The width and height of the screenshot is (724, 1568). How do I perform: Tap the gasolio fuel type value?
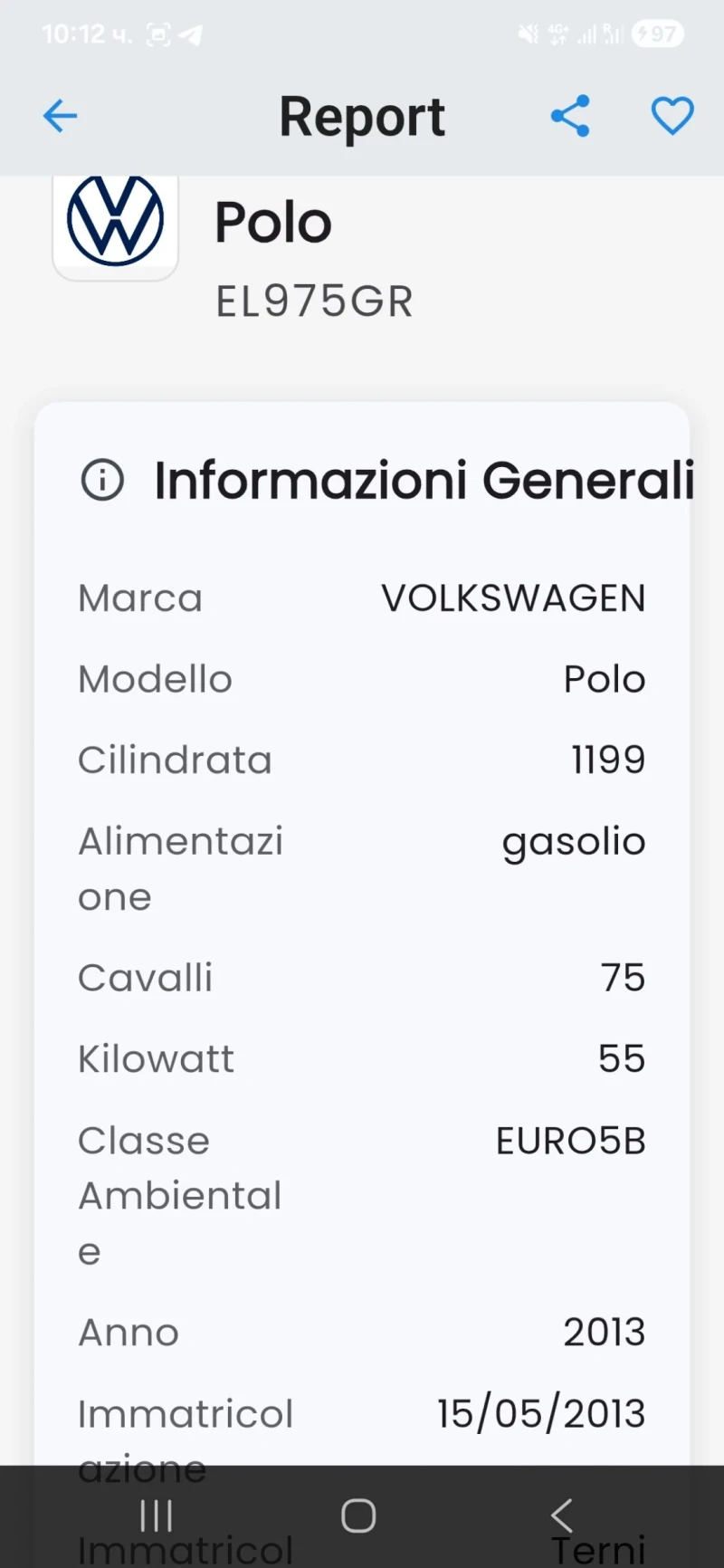[x=574, y=840]
